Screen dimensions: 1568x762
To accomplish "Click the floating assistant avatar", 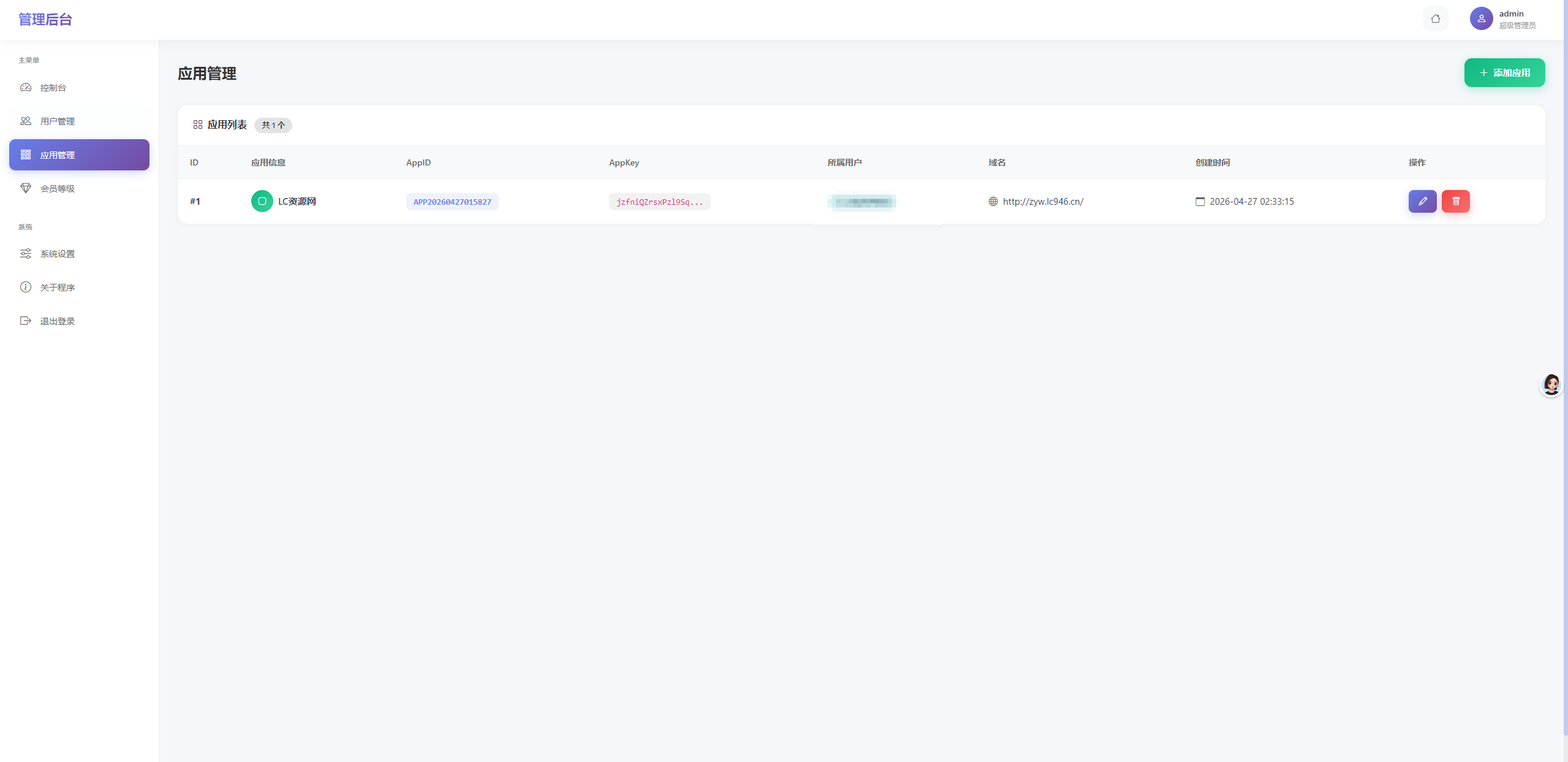I will [x=1551, y=385].
